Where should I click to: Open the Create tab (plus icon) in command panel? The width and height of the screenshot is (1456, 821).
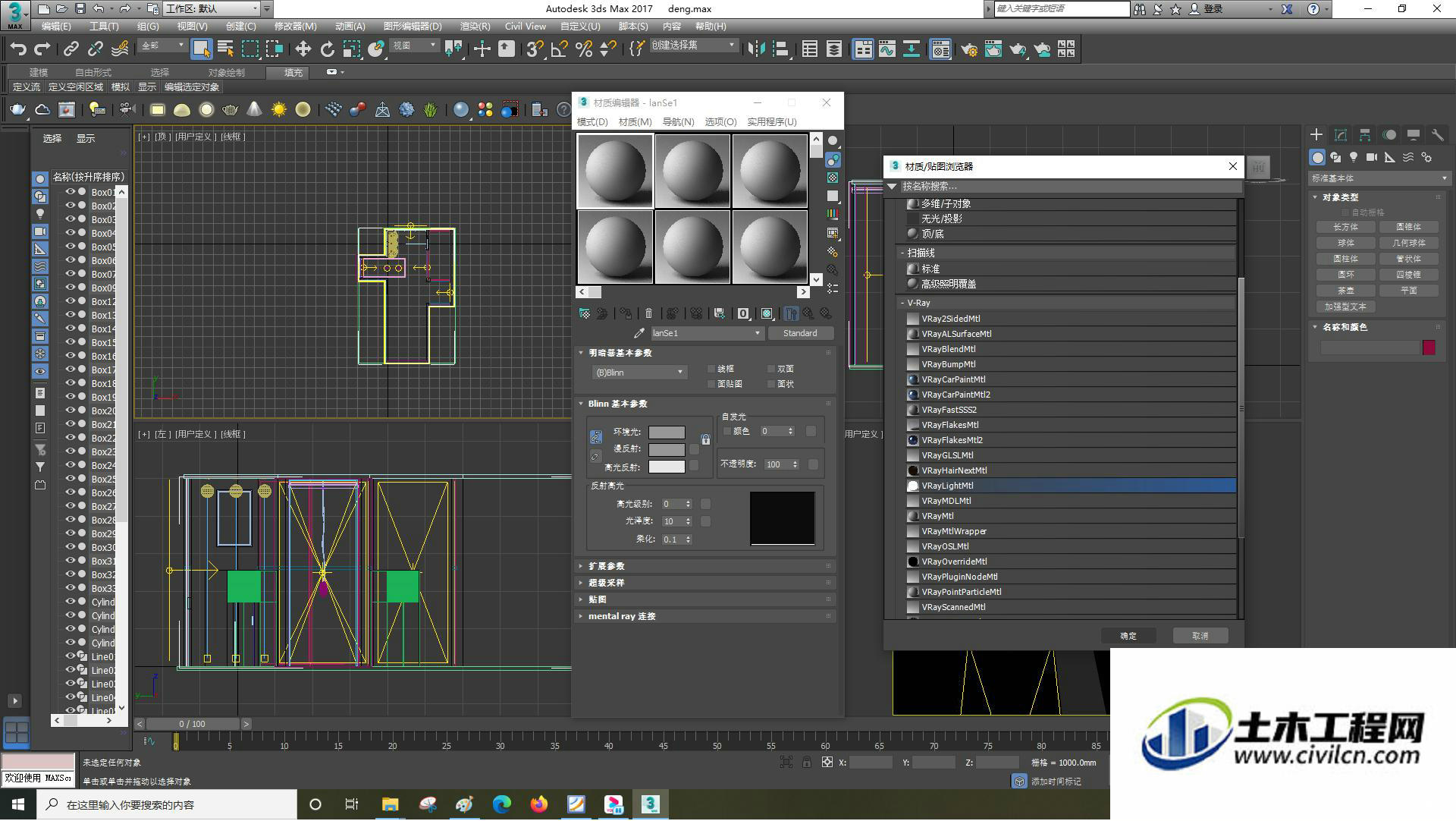[x=1316, y=135]
